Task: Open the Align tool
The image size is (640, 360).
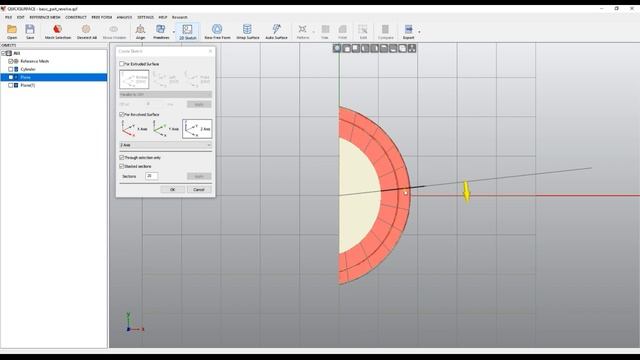Action: coord(140,32)
